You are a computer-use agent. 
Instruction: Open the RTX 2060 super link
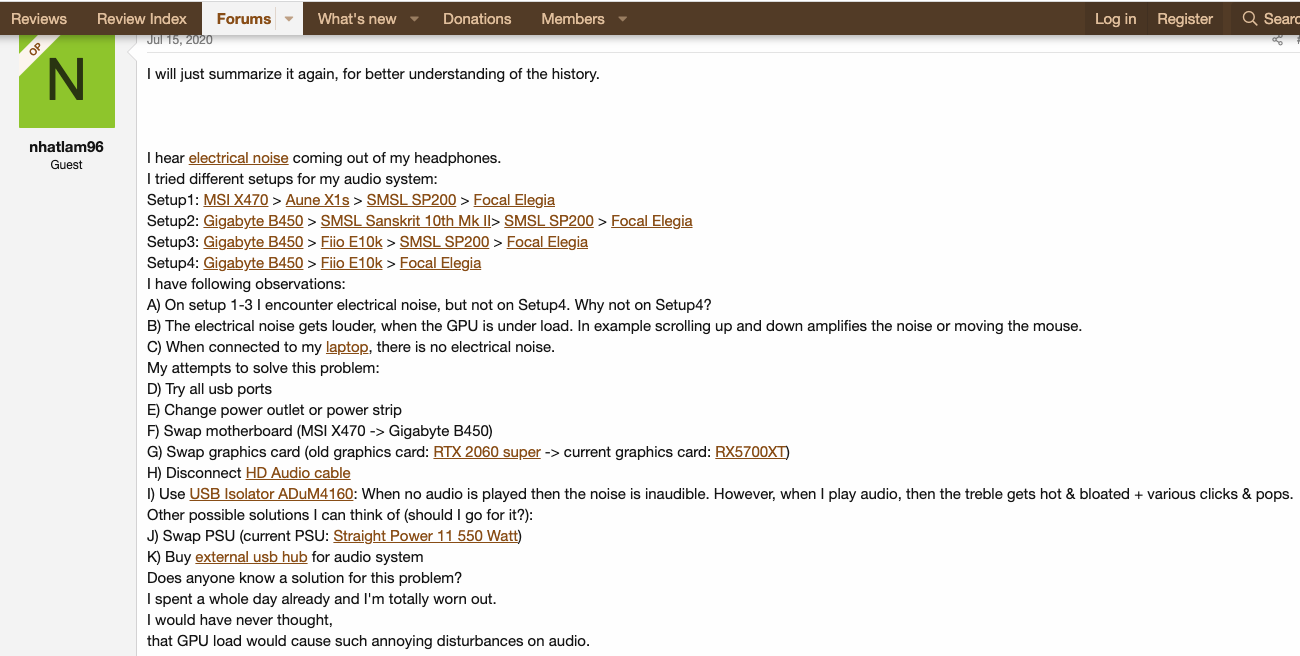(487, 452)
